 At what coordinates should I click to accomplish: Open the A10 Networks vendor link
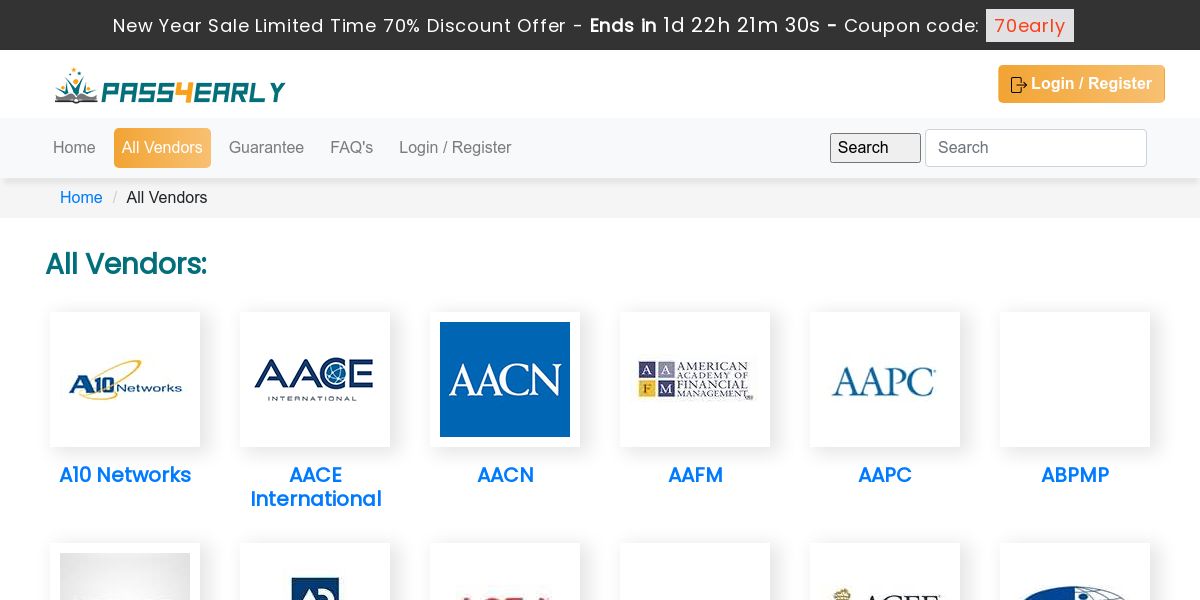125,475
